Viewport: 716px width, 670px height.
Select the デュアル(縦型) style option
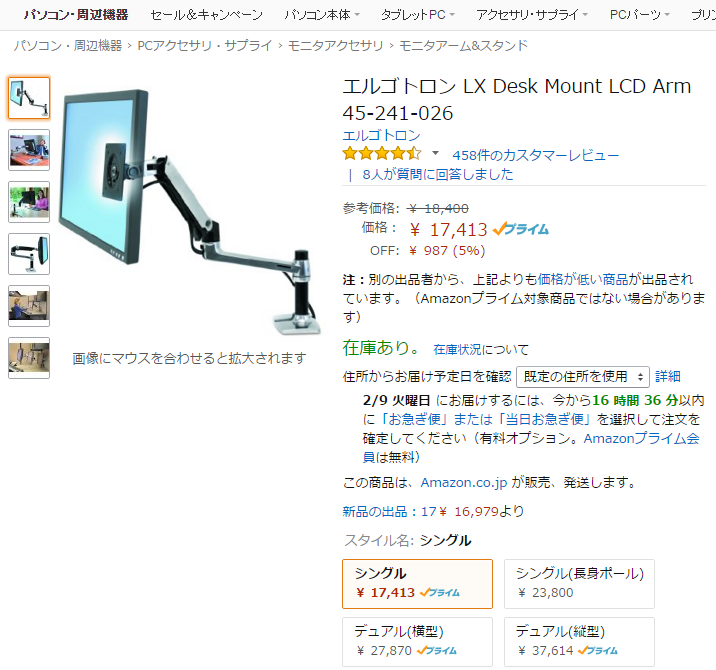(579, 642)
